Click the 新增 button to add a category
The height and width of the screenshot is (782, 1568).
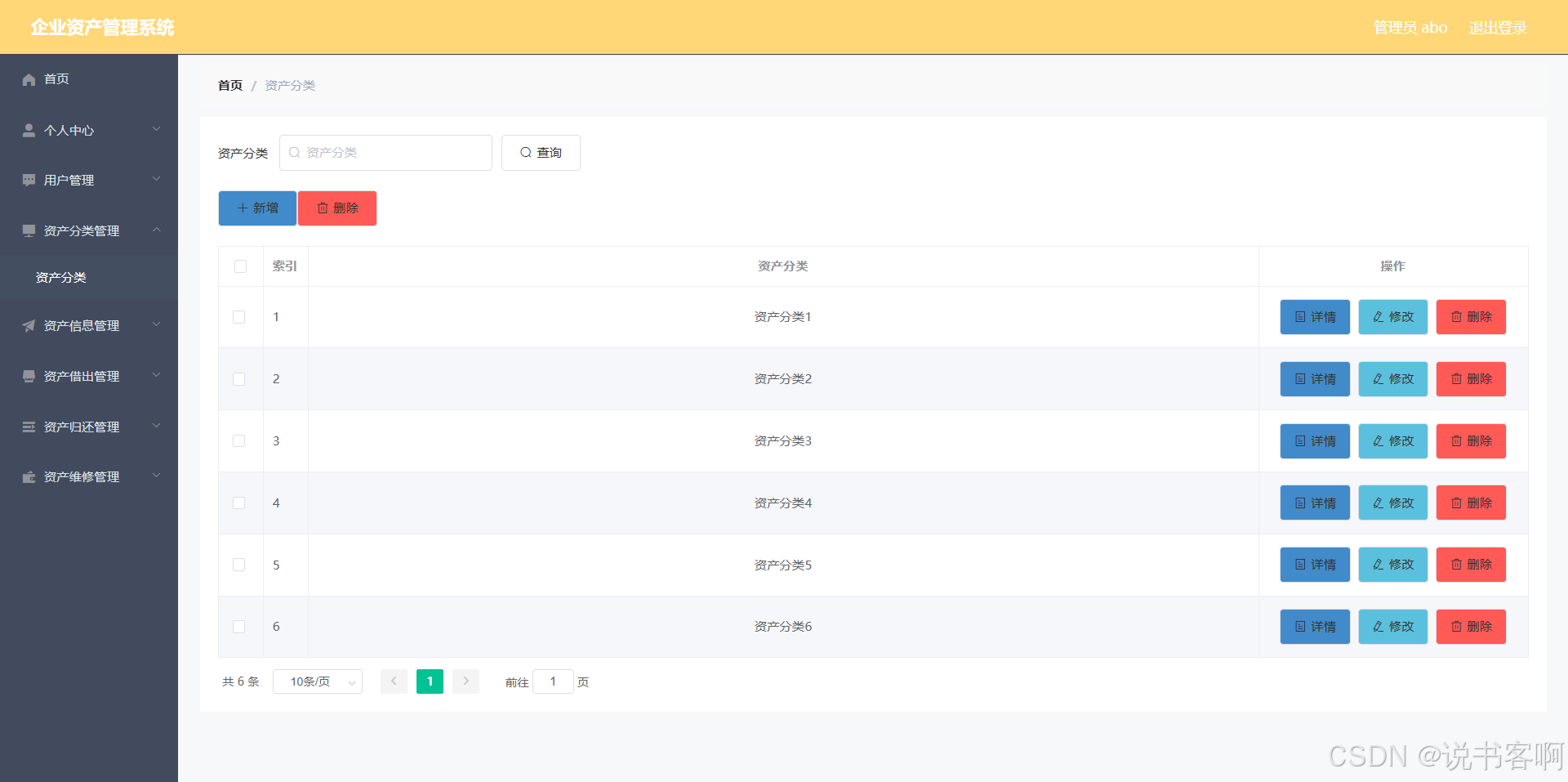[x=256, y=208]
